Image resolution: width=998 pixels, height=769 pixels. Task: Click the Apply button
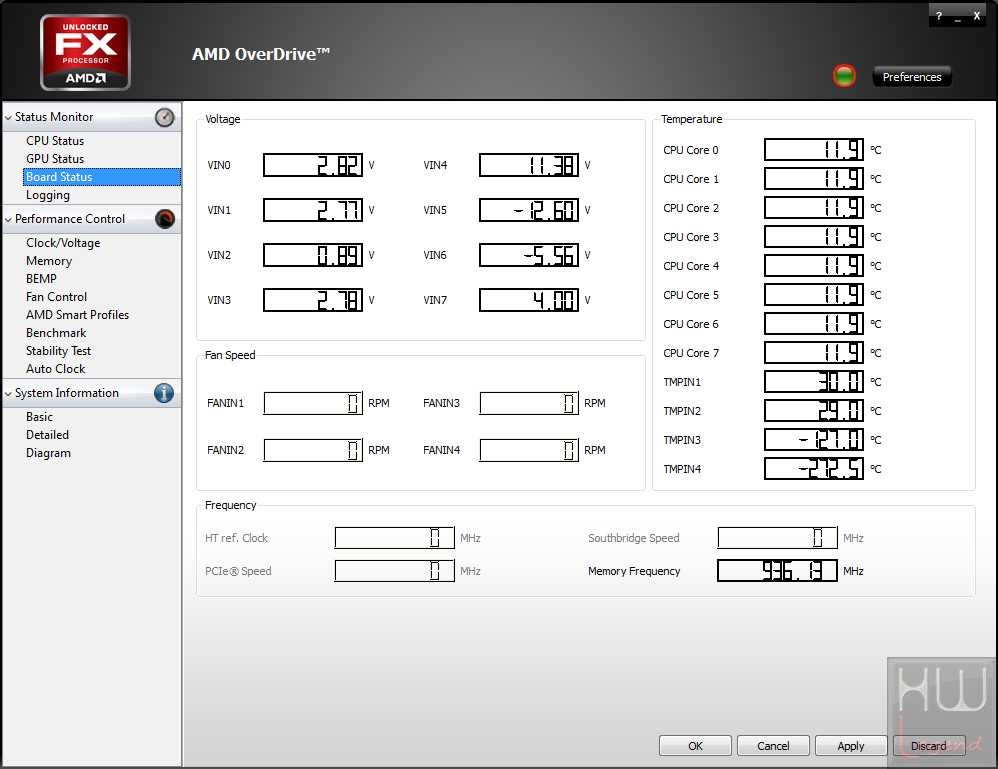[x=851, y=745]
